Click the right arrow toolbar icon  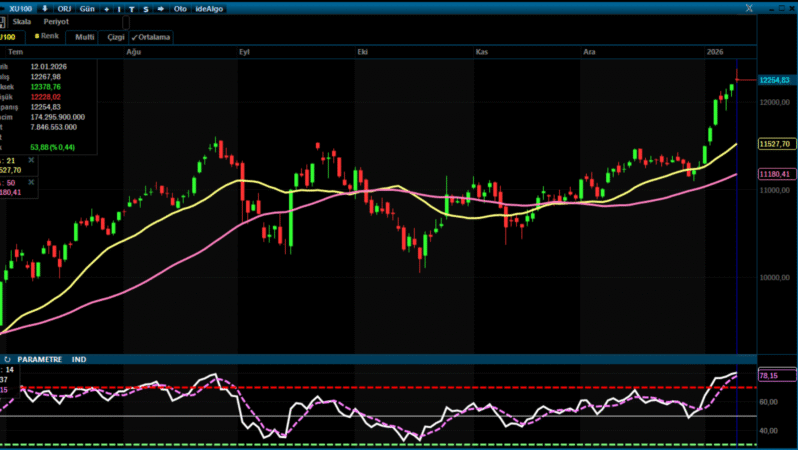click(160, 8)
